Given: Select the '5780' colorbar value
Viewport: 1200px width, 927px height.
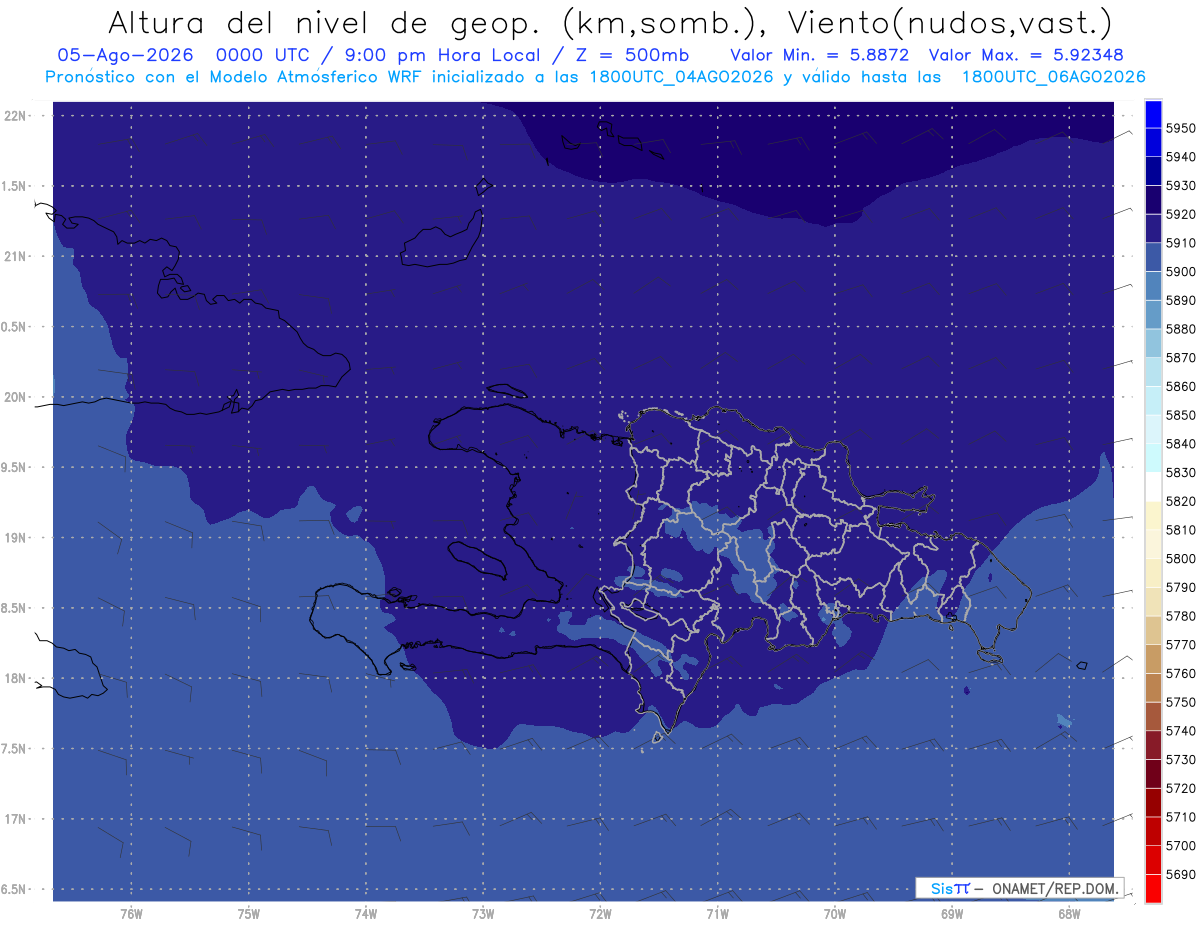Looking at the screenshot, I should coord(1180,616).
